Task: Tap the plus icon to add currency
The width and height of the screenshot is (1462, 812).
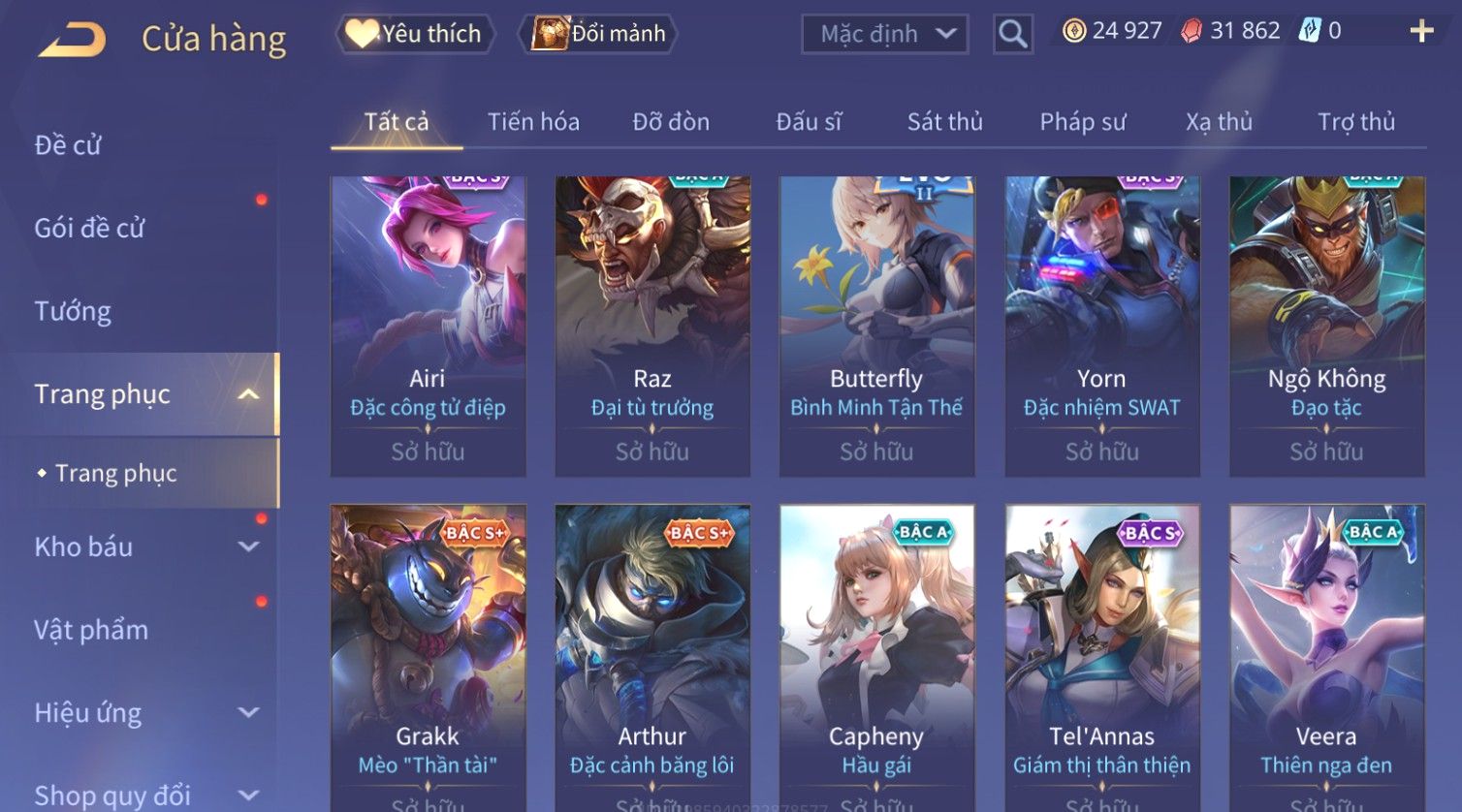Action: tap(1421, 31)
